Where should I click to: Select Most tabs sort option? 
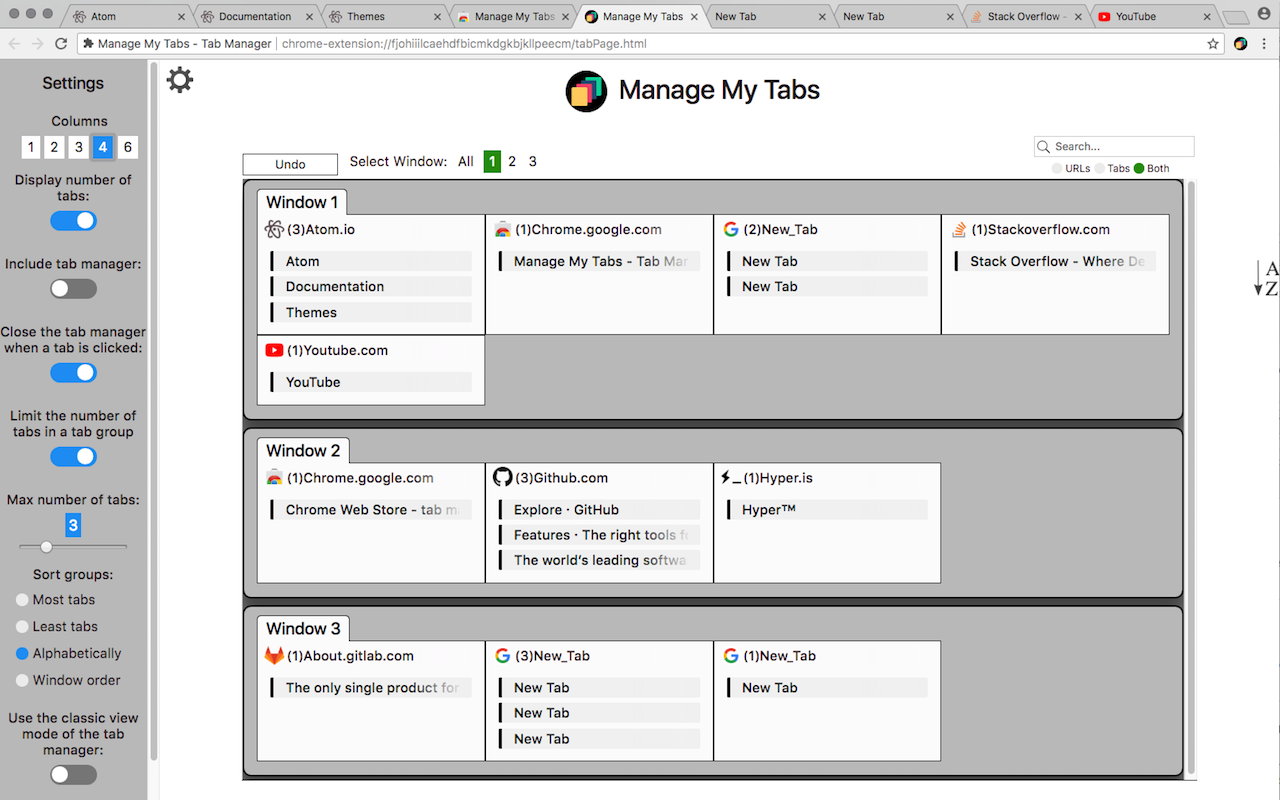[x=23, y=600]
